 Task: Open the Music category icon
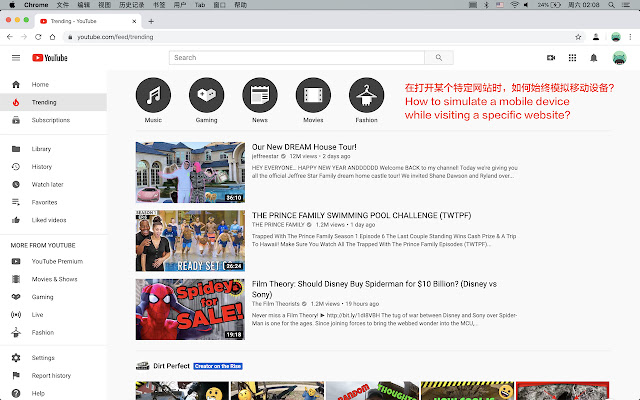[x=153, y=95]
